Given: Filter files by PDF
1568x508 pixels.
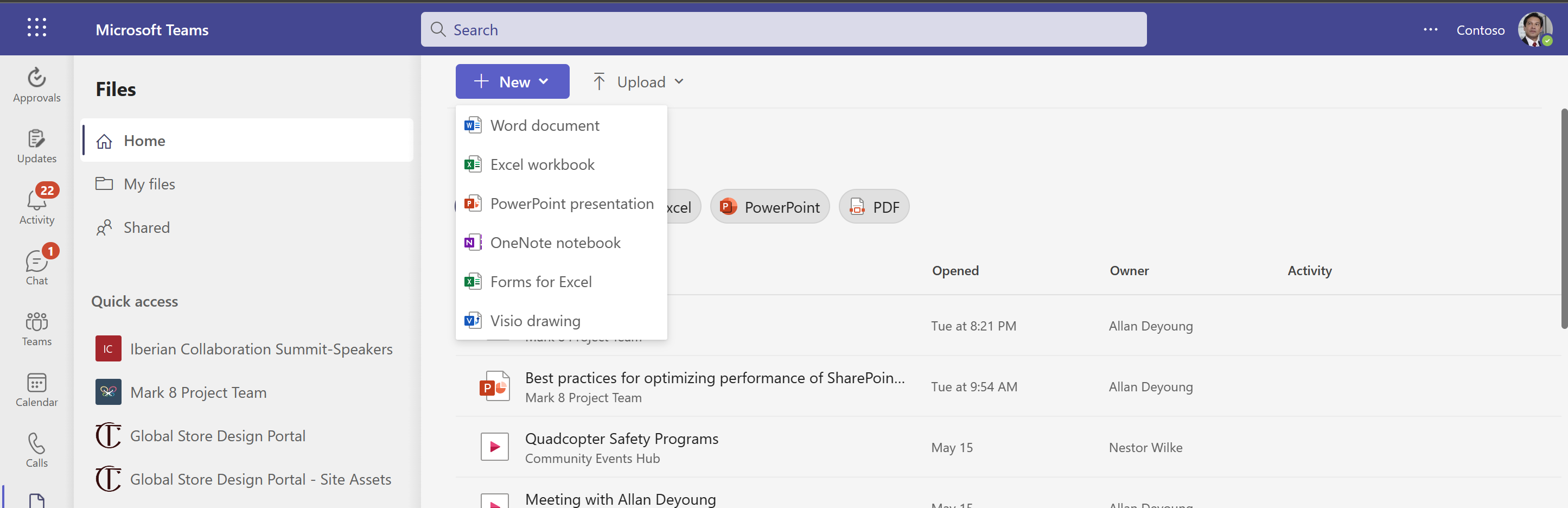Looking at the screenshot, I should pos(874,207).
